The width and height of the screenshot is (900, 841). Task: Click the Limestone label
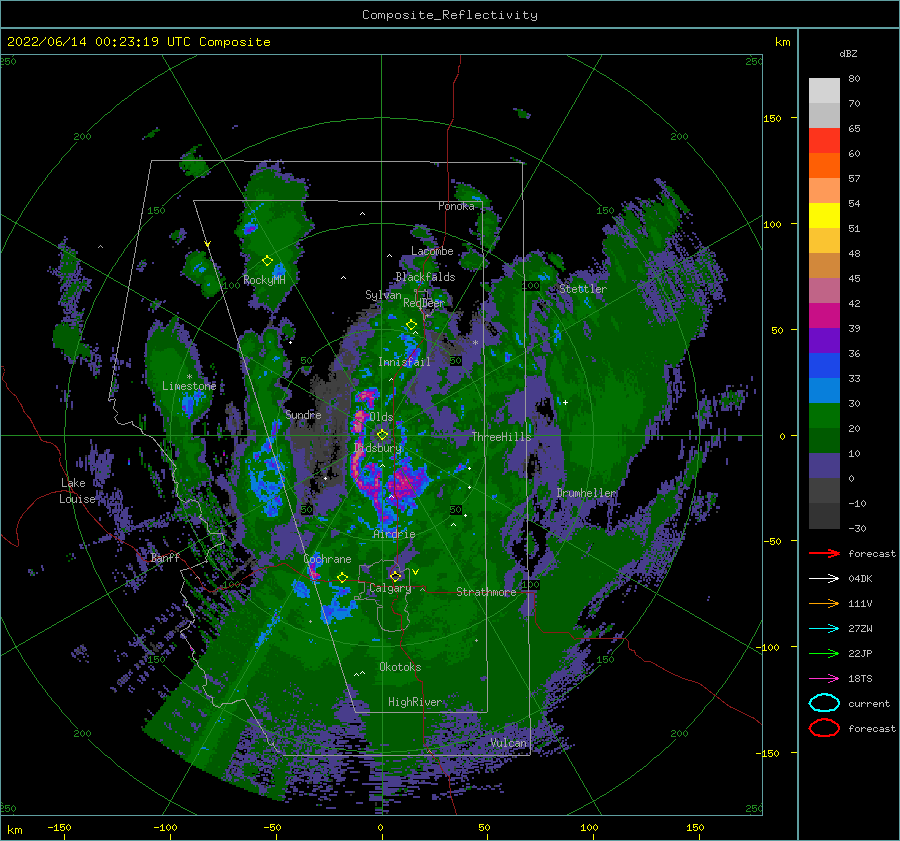[189, 386]
